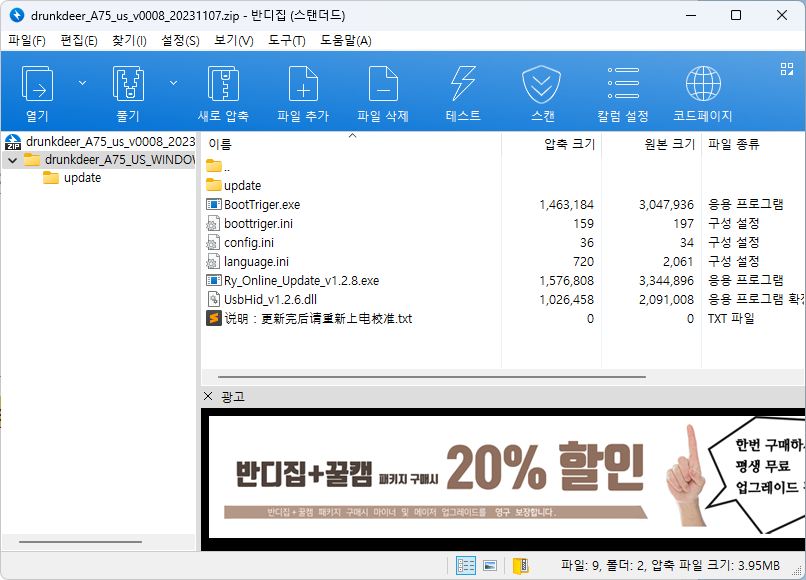Open the 찾기(I) menu
806x580 pixels.
[x=129, y=41]
